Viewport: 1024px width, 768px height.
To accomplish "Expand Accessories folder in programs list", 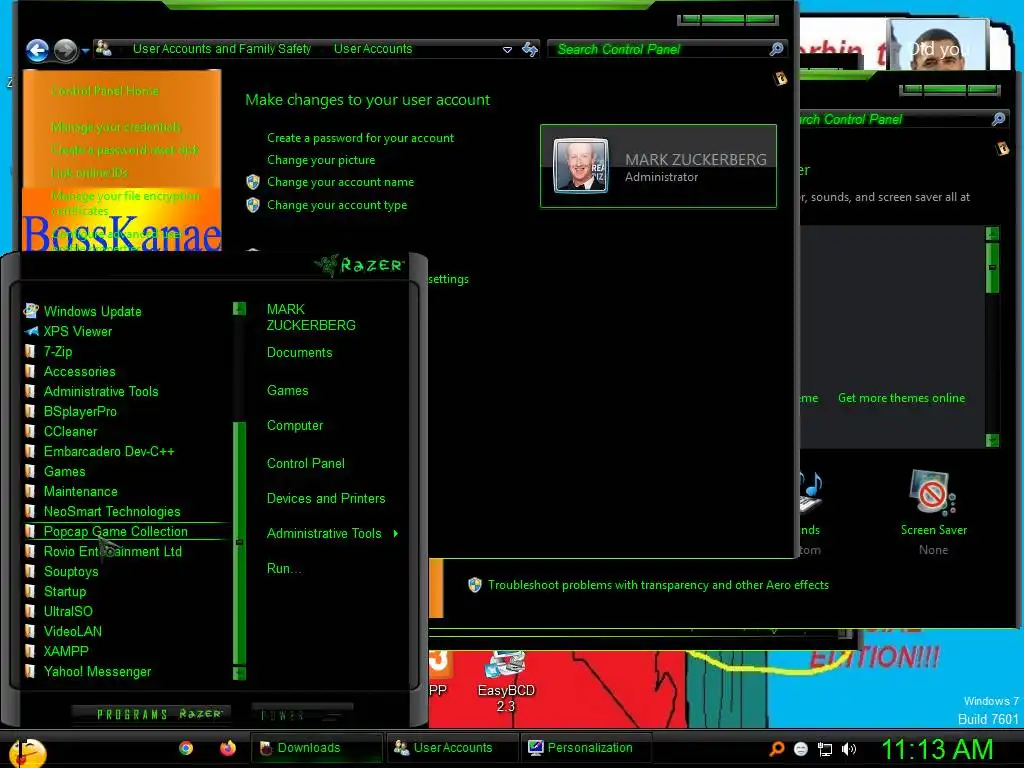I will coord(79,372).
